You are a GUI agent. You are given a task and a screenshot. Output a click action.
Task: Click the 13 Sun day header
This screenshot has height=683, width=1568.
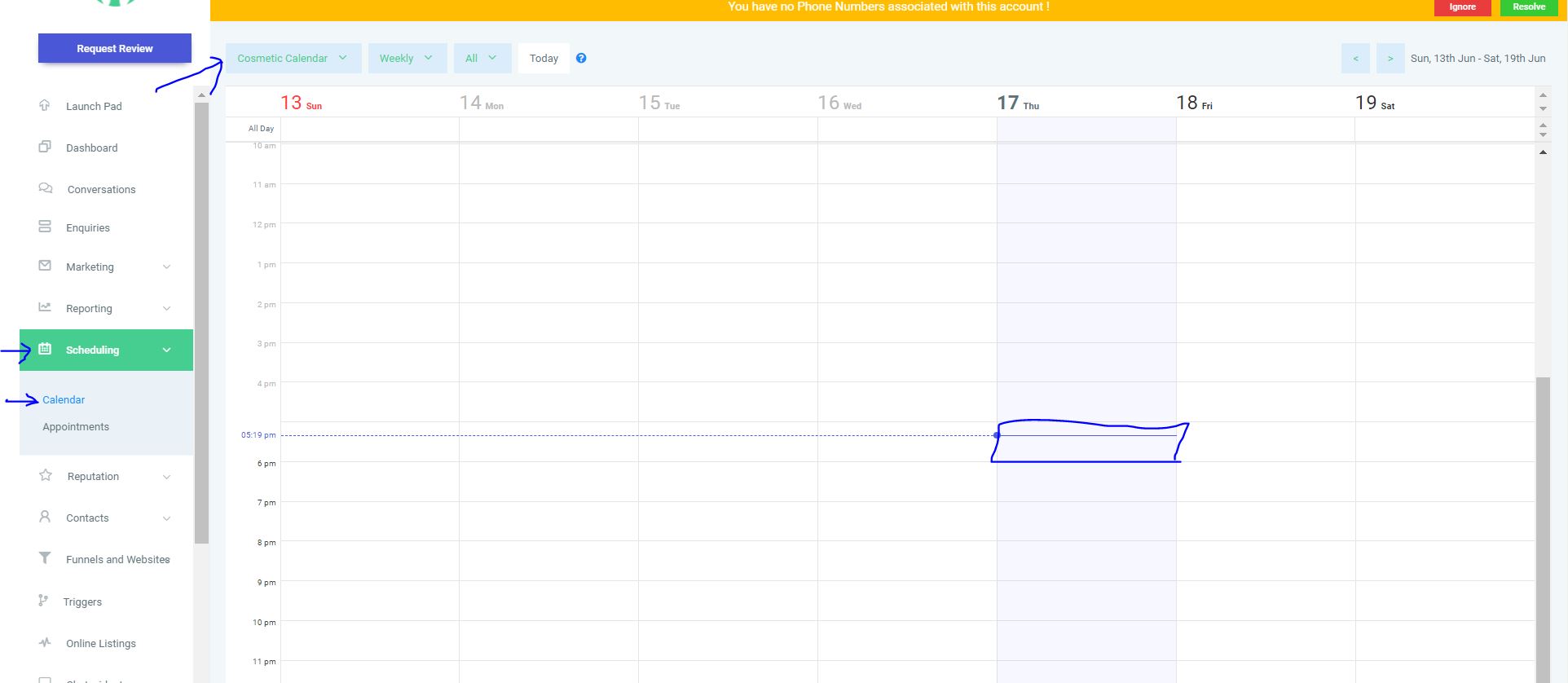click(301, 103)
